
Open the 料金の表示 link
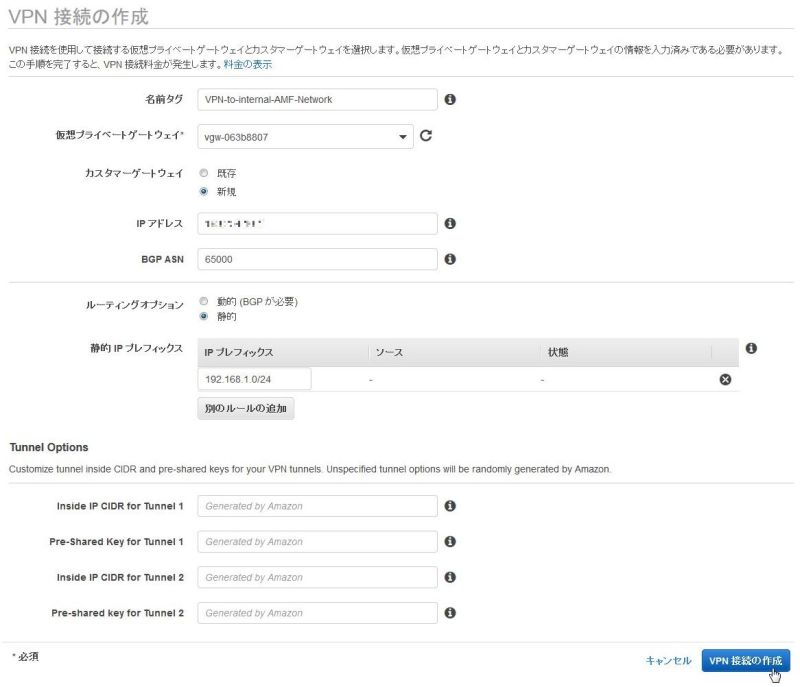(x=246, y=64)
